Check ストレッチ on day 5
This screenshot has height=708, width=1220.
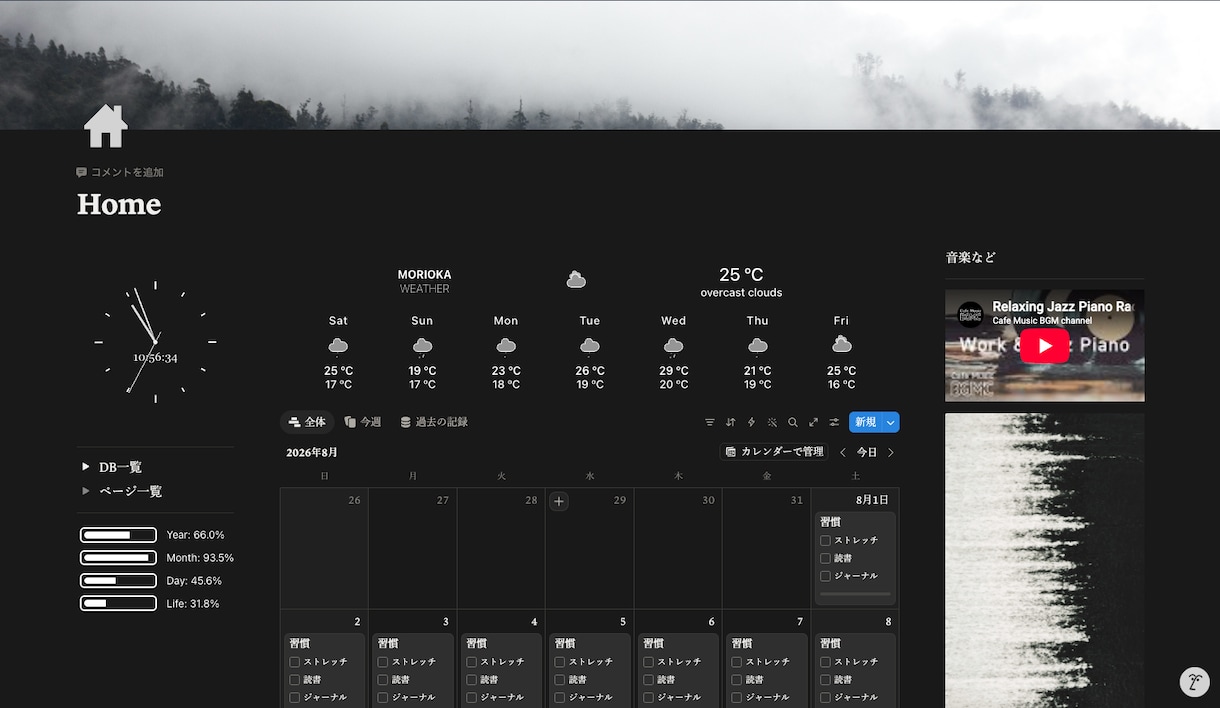coord(560,662)
